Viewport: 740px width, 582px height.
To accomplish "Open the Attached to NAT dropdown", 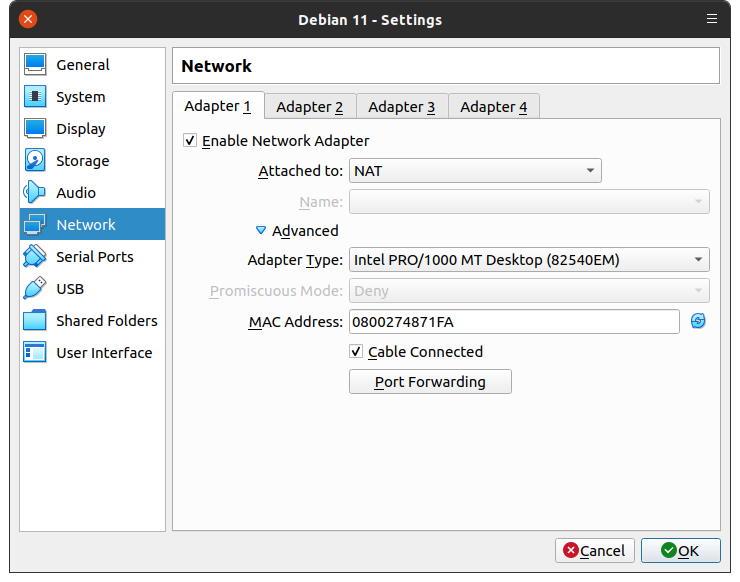I will pos(475,171).
